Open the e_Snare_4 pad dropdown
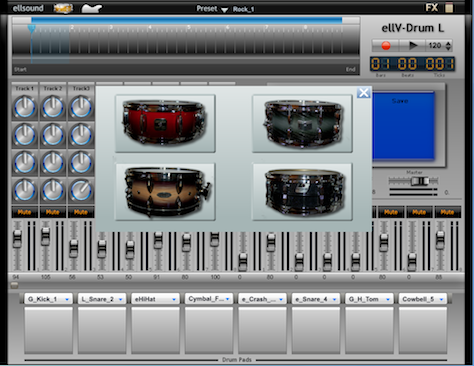This screenshot has height=366, width=474. (334, 299)
